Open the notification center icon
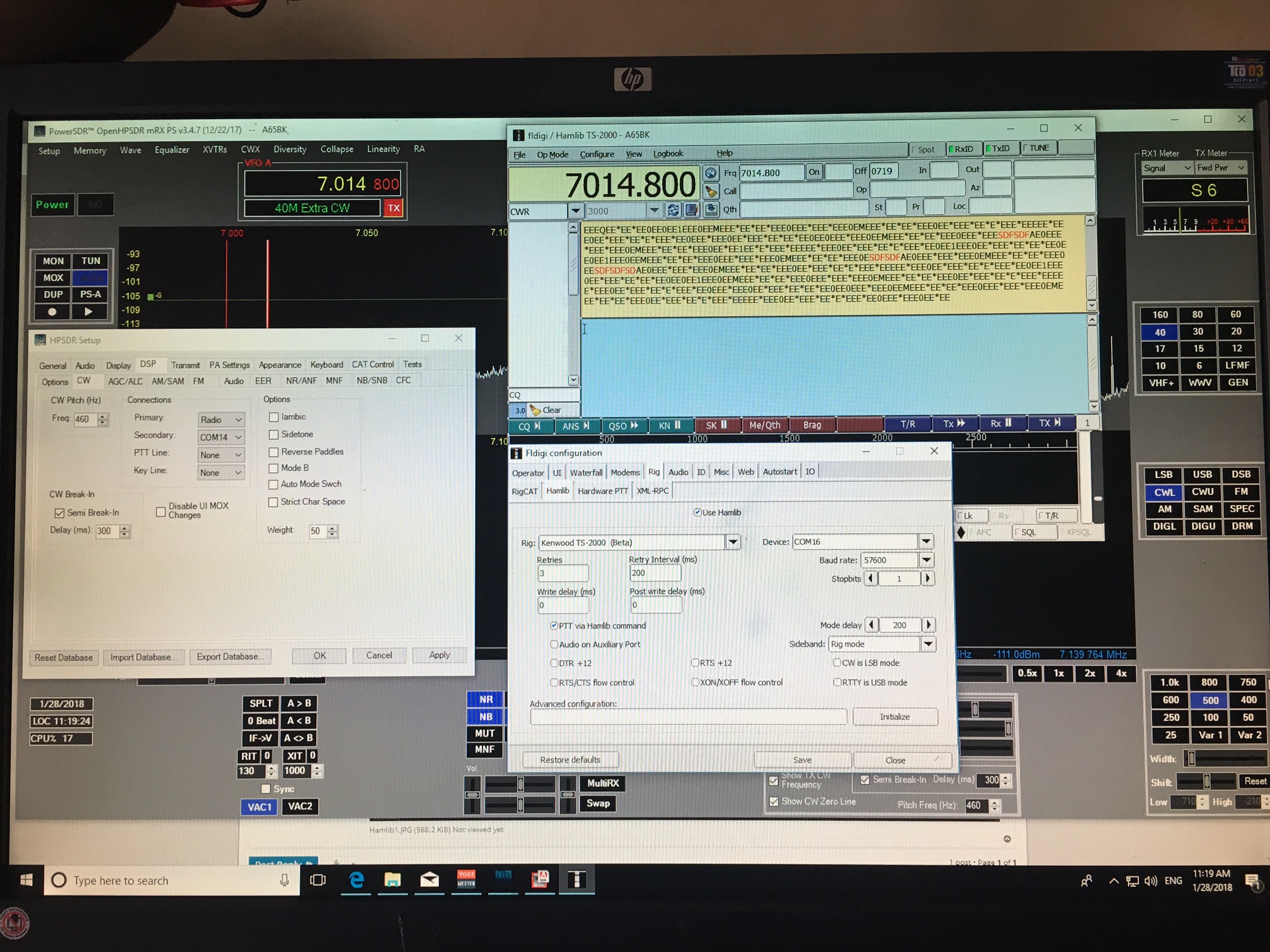 (x=1252, y=881)
